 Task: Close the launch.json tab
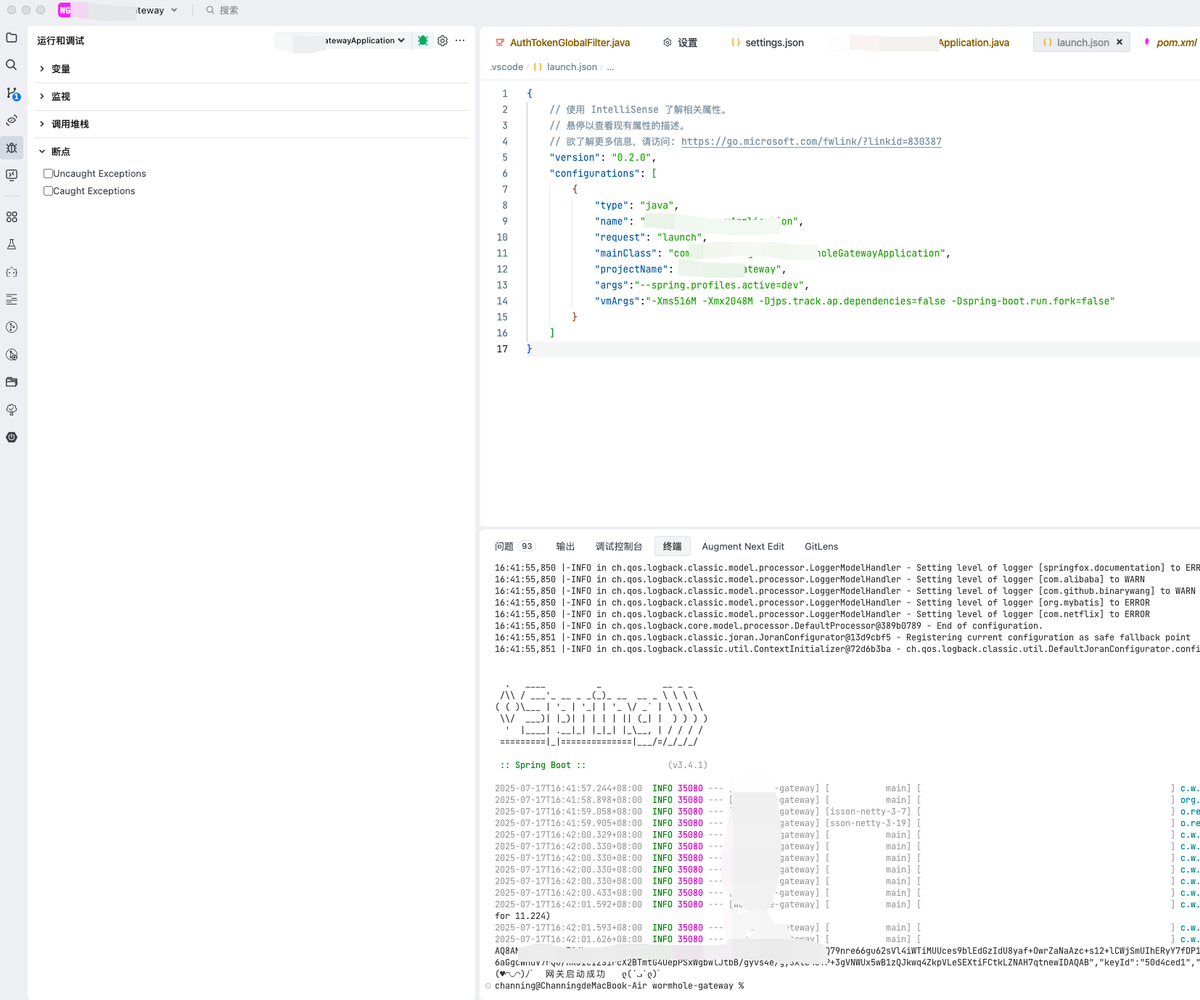(1119, 43)
